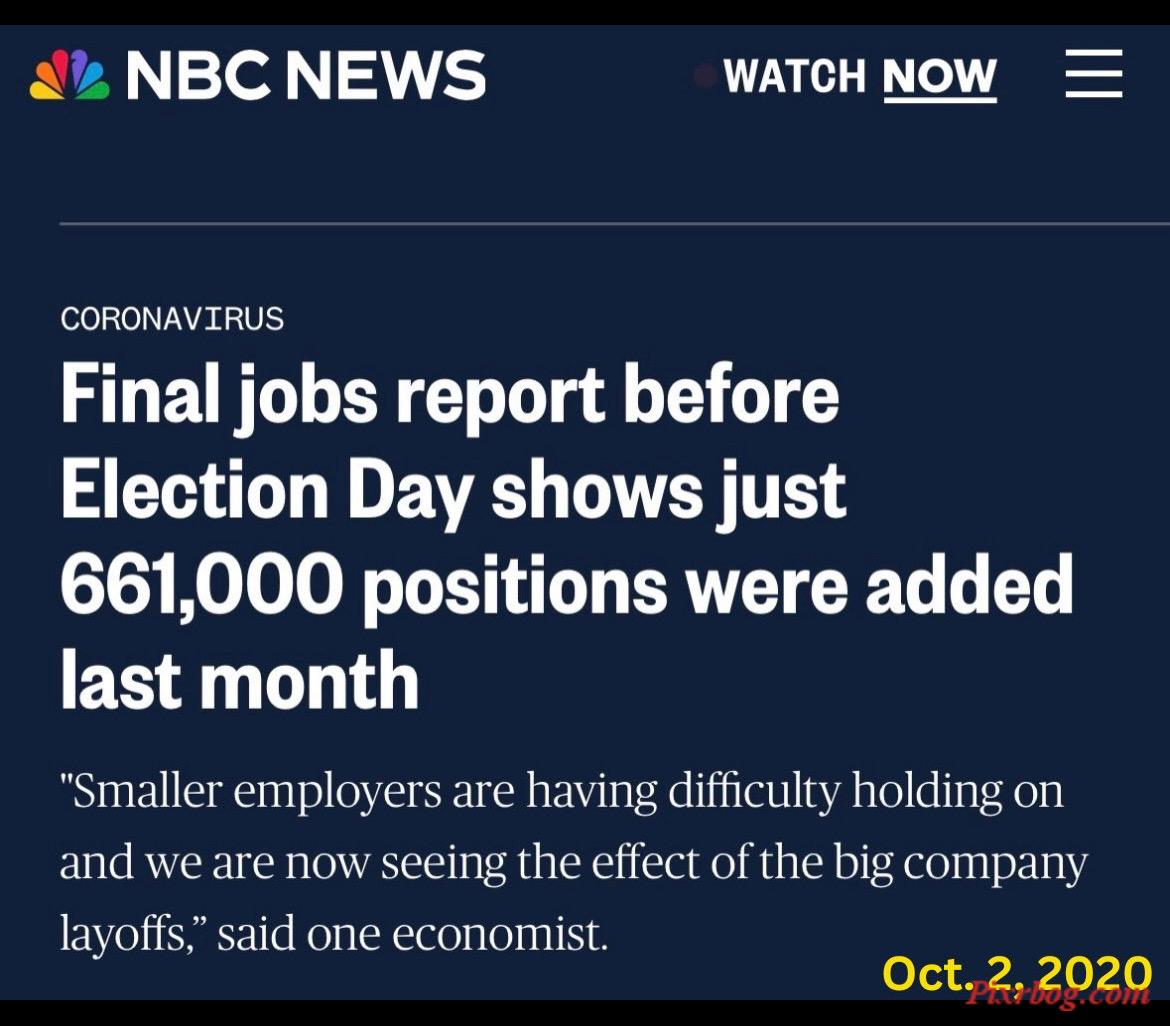
Task: Click the phrase 'said one economist'
Action: click(x=412, y=934)
